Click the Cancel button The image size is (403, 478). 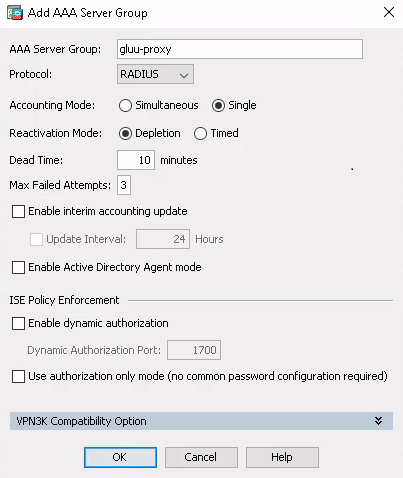(x=201, y=457)
